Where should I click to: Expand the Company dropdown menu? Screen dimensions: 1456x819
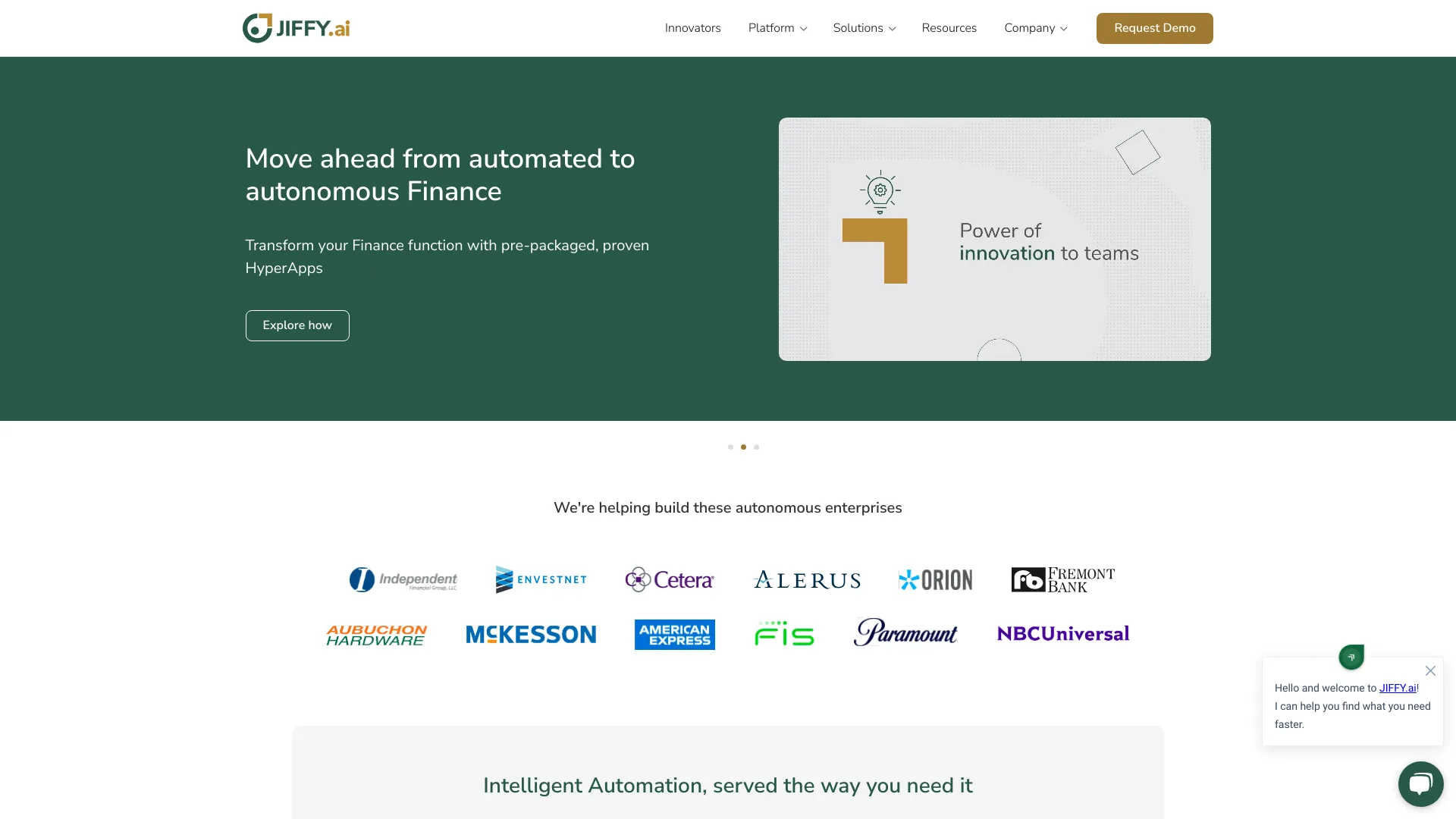click(1035, 28)
